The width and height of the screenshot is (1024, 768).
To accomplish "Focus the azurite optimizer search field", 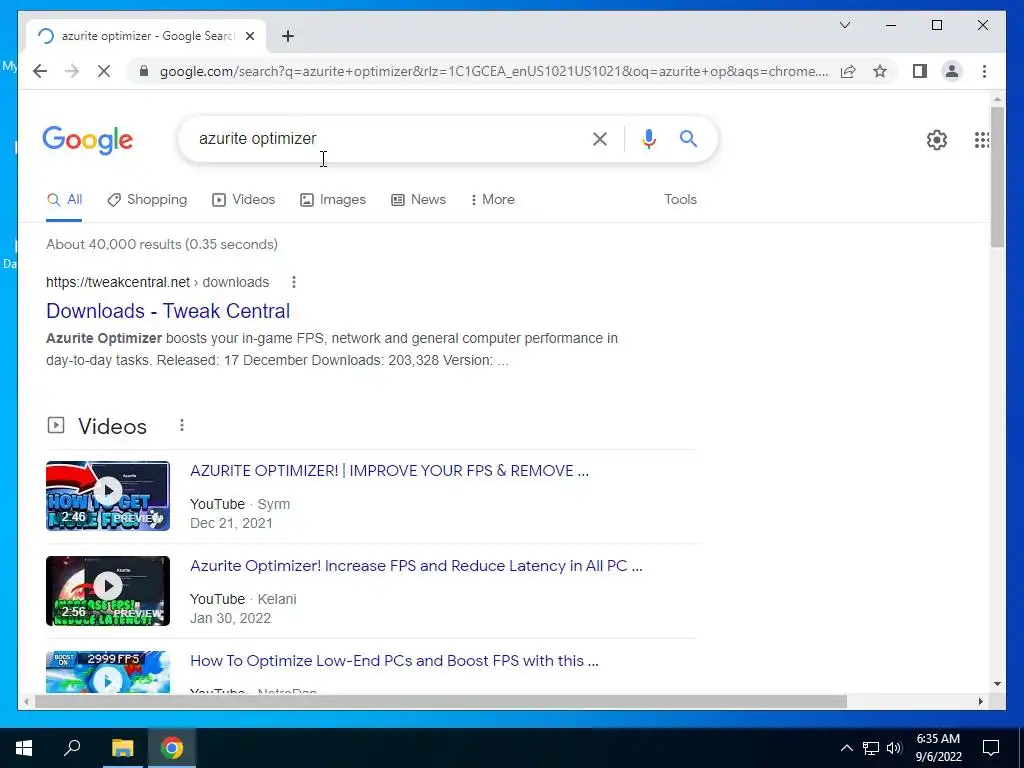I will 389,138.
